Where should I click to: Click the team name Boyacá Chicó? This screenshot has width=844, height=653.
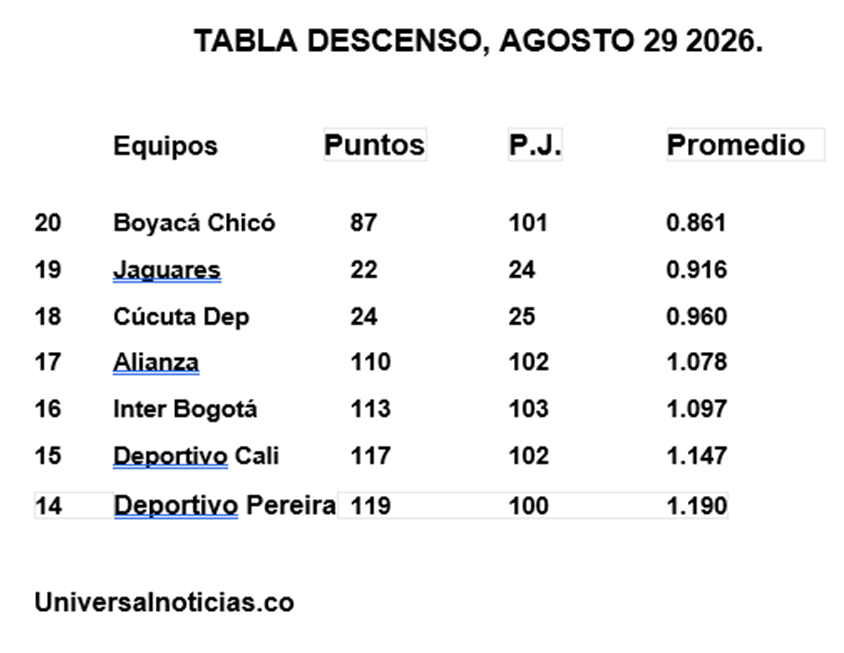[x=194, y=223]
